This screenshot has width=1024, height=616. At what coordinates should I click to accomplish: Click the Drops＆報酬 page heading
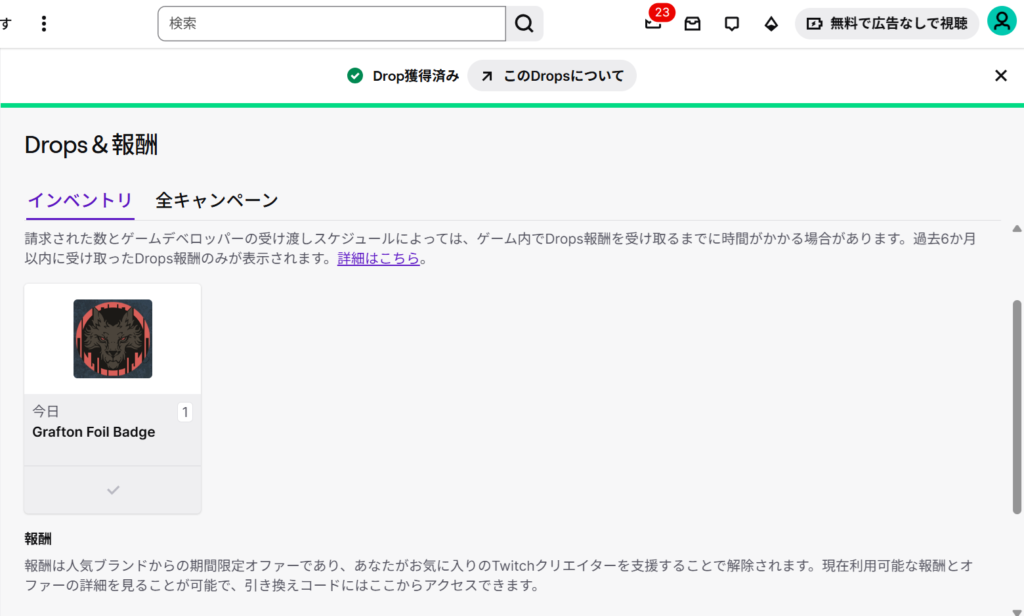[91, 144]
